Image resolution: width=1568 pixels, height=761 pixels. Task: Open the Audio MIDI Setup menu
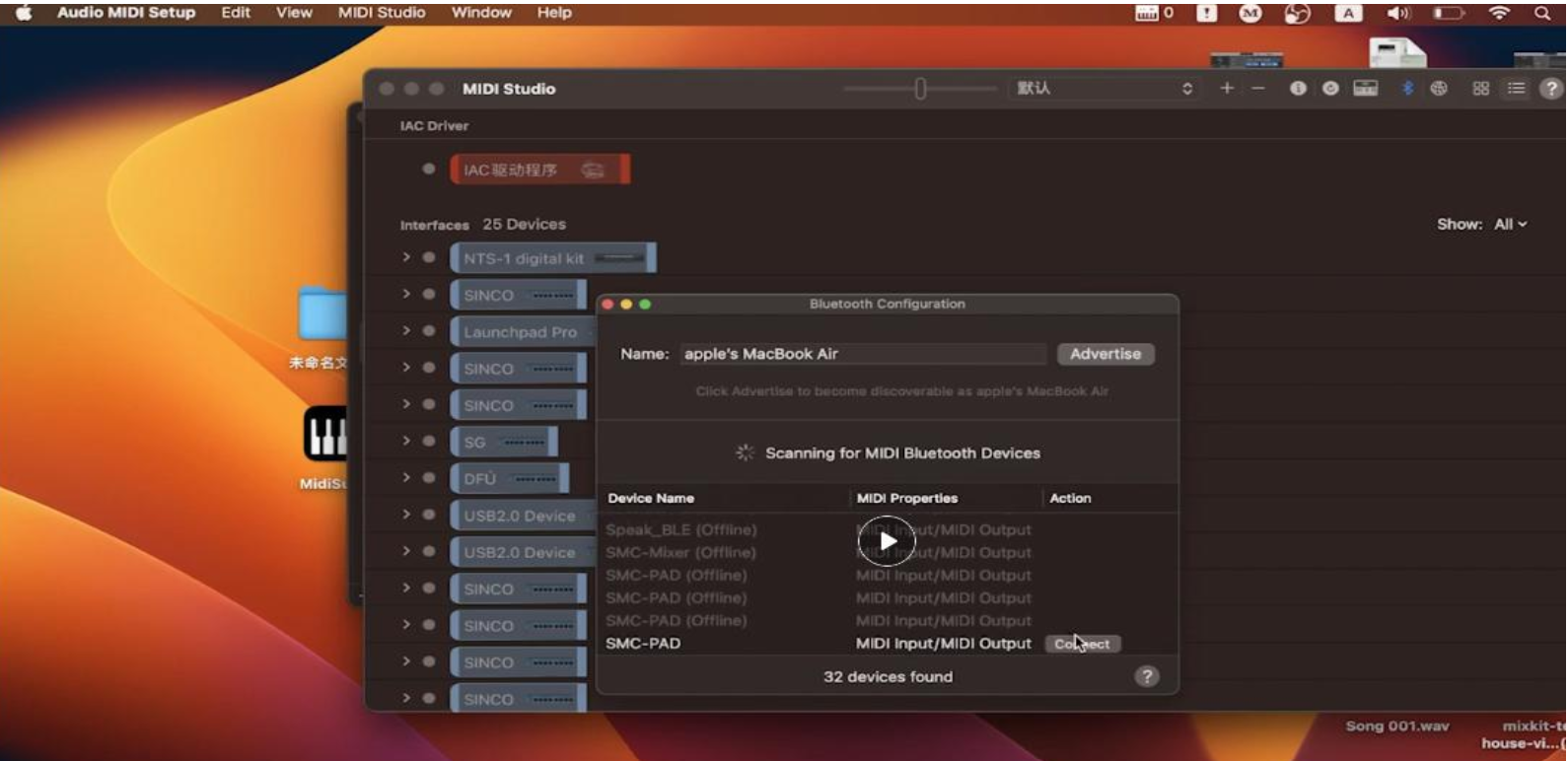point(126,13)
